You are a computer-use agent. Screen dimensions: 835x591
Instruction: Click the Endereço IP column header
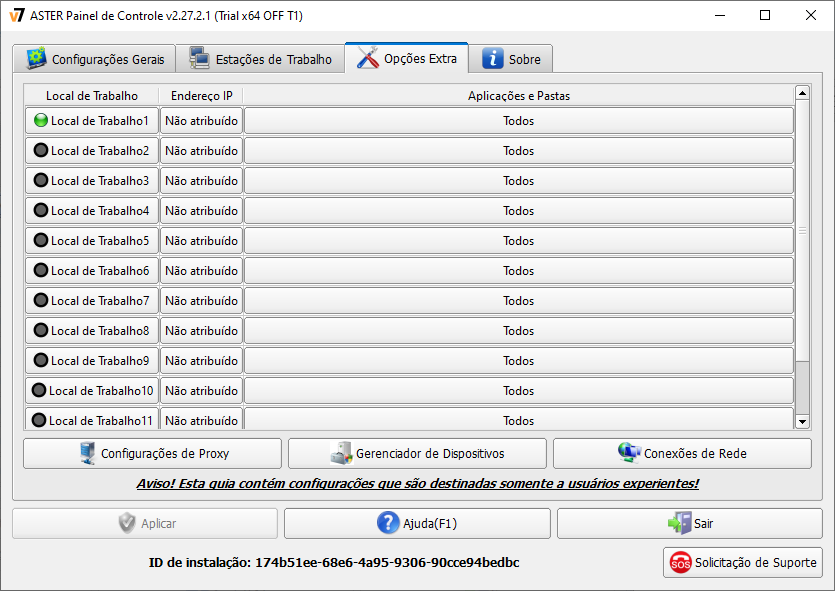coord(201,96)
